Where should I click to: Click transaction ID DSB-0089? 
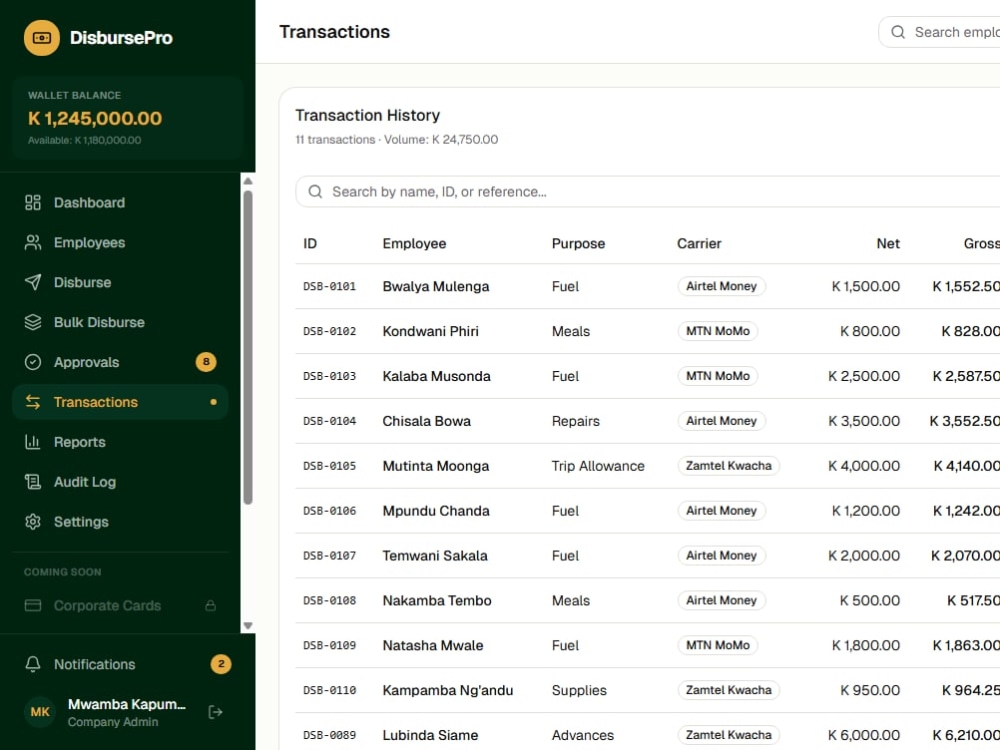pos(329,735)
